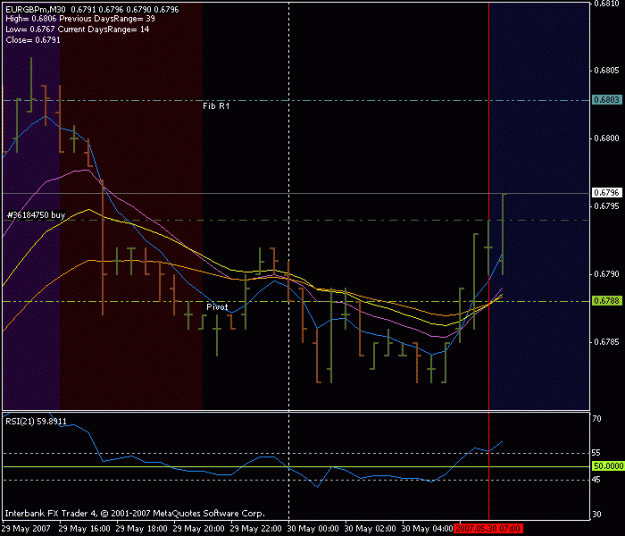Click the 0.6785 price scale label
Screen dimensions: 625x536
(607, 342)
